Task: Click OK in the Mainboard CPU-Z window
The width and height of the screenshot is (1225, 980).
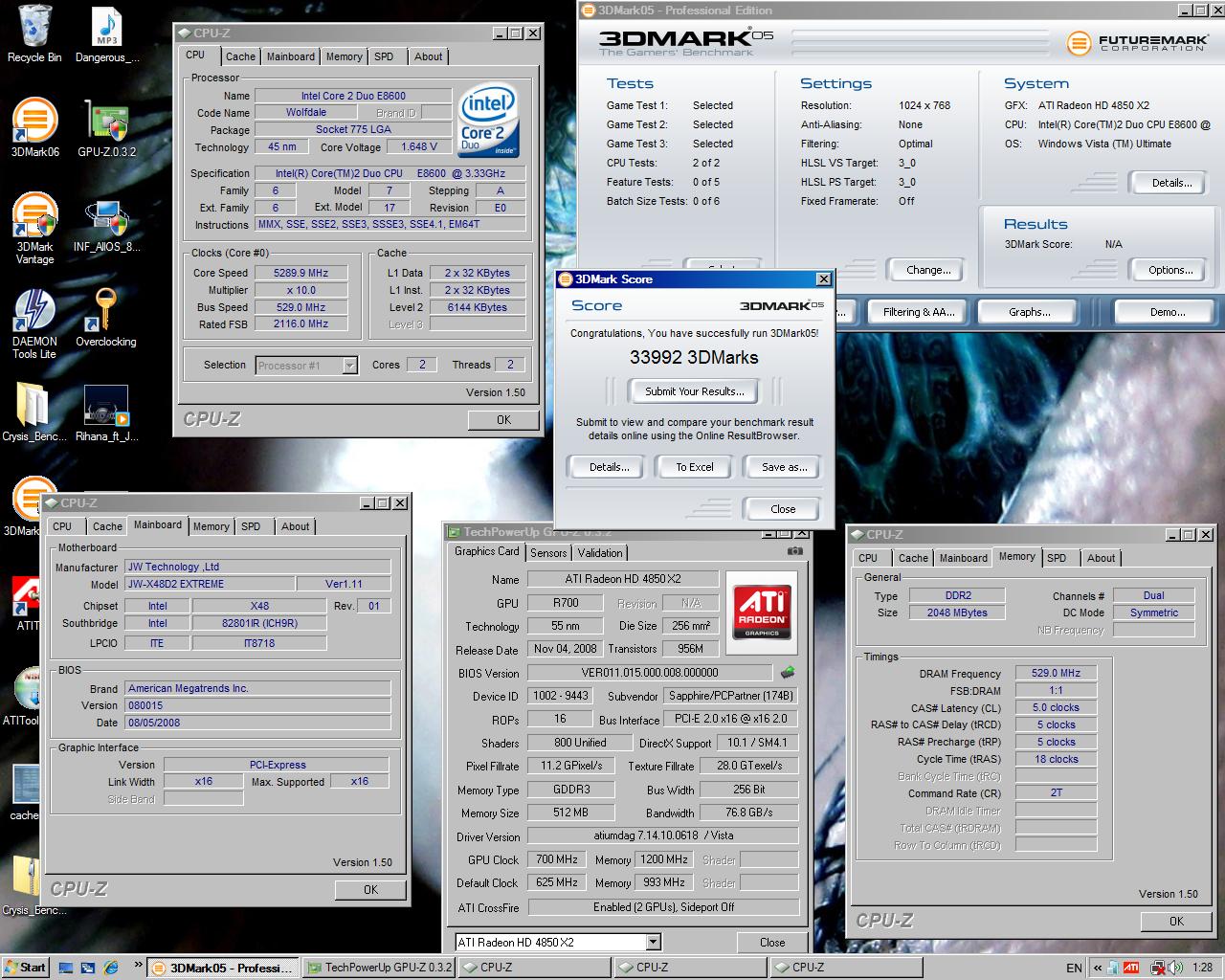Action: [x=370, y=889]
